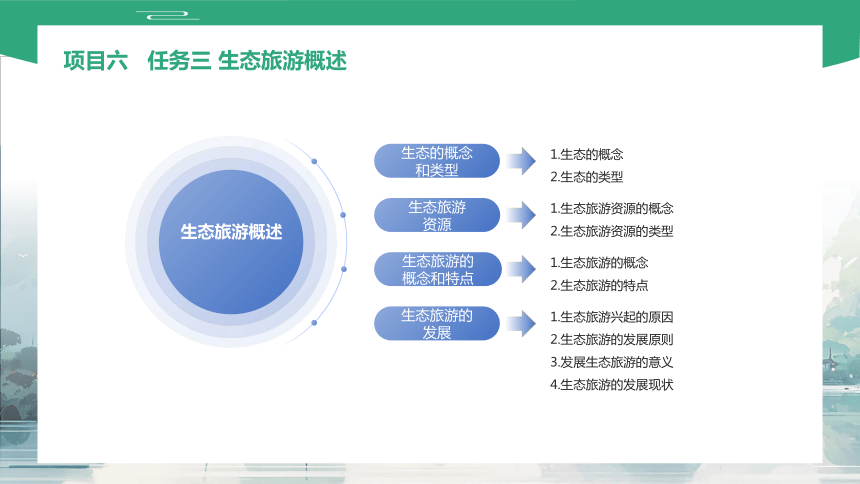This screenshot has height=484, width=860.
Task: Click the arrow next to 生态旅游资源
Action: 521,215
